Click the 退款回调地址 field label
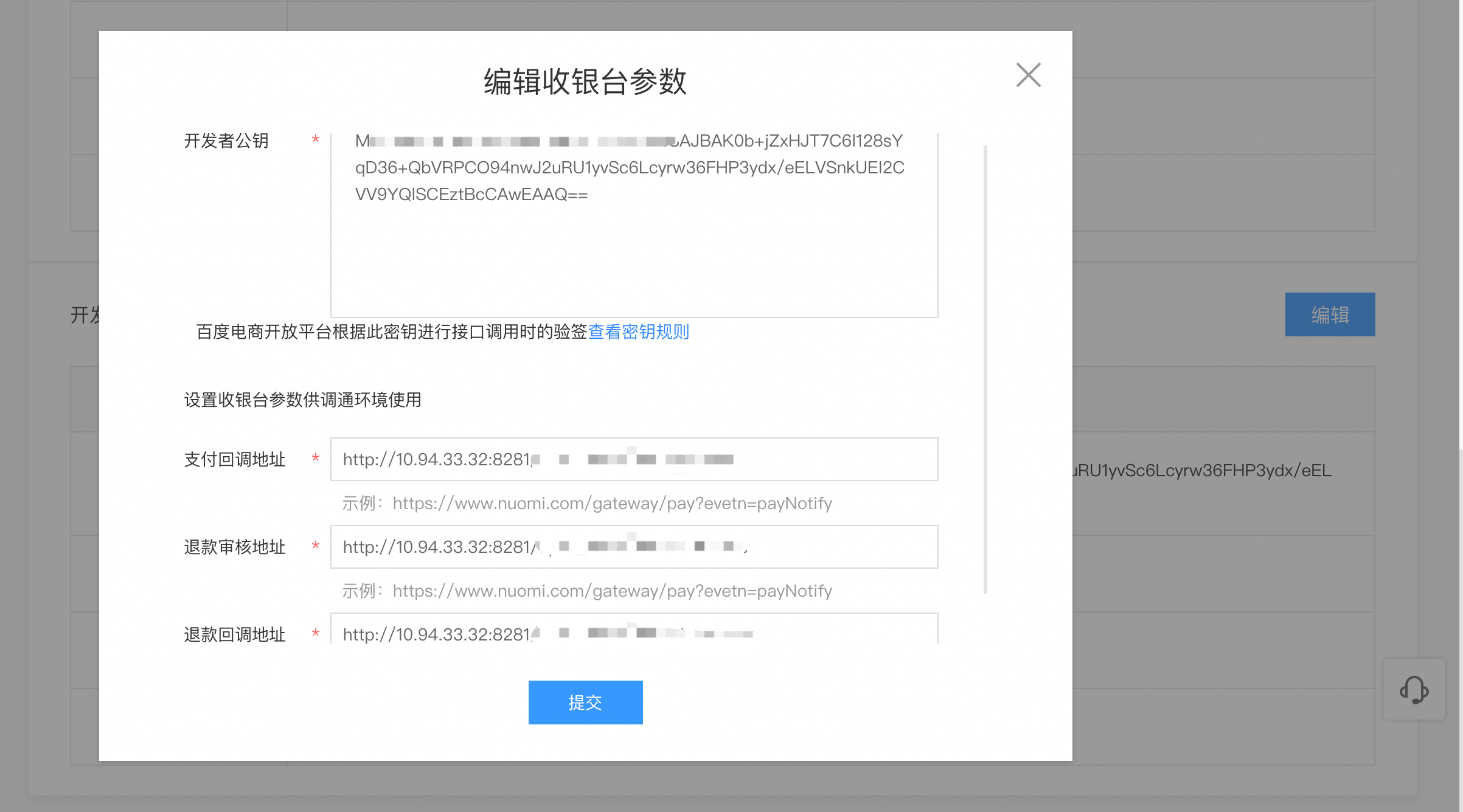Screen dimensions: 1463x812 click(x=235, y=634)
